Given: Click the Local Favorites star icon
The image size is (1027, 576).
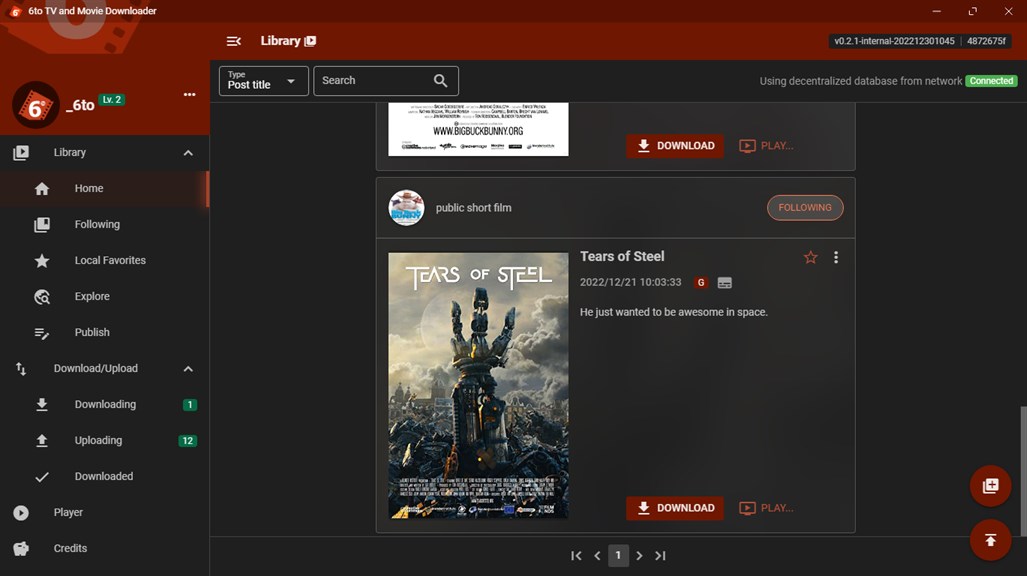Looking at the screenshot, I should [x=42, y=261].
